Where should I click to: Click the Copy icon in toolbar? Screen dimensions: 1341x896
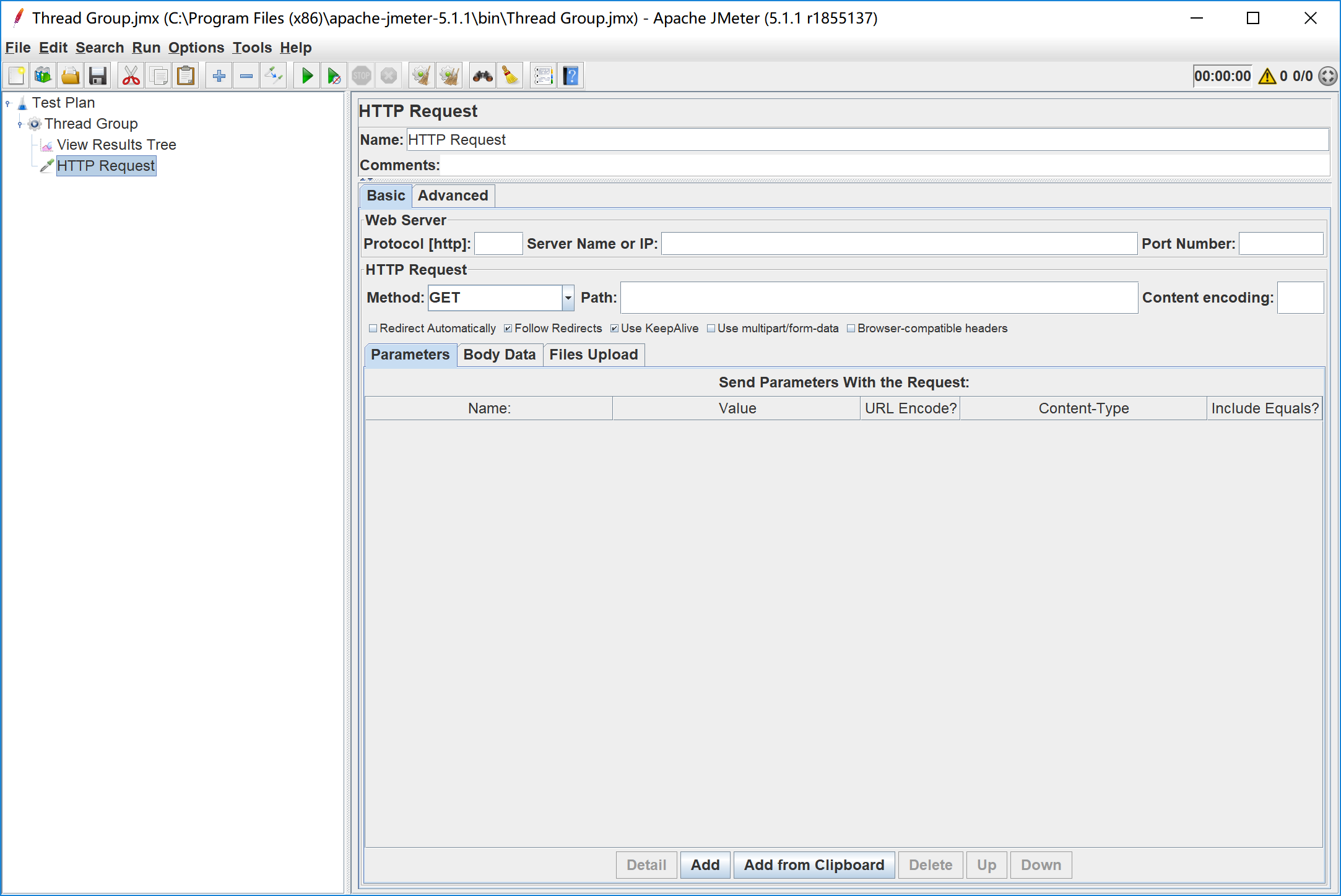158,76
